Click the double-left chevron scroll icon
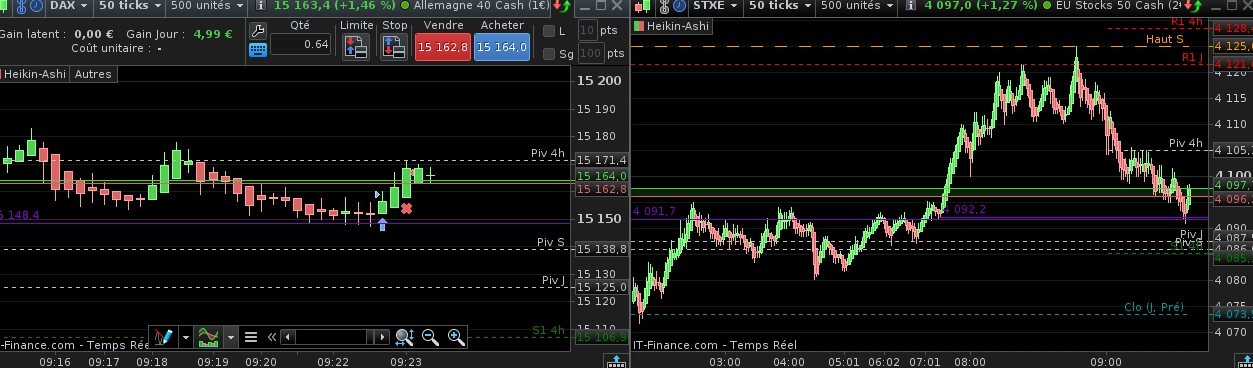This screenshot has width=1253, height=368. coord(272,337)
